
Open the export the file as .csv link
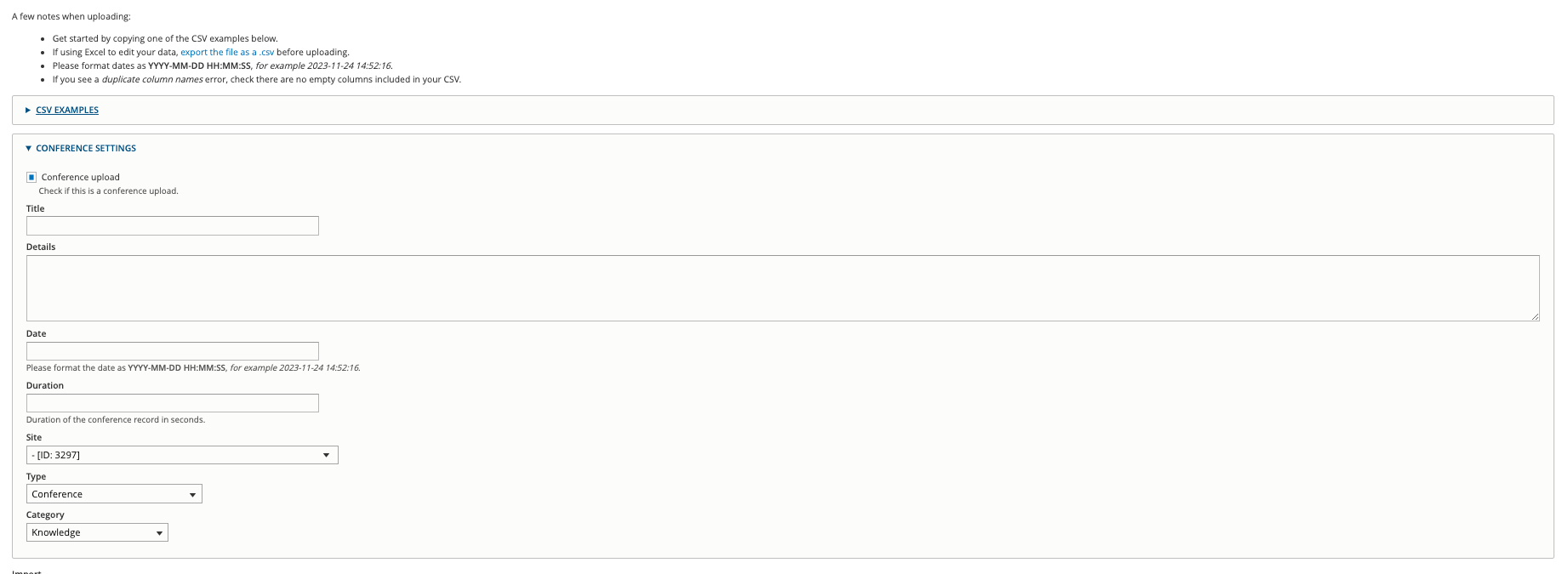(227, 52)
